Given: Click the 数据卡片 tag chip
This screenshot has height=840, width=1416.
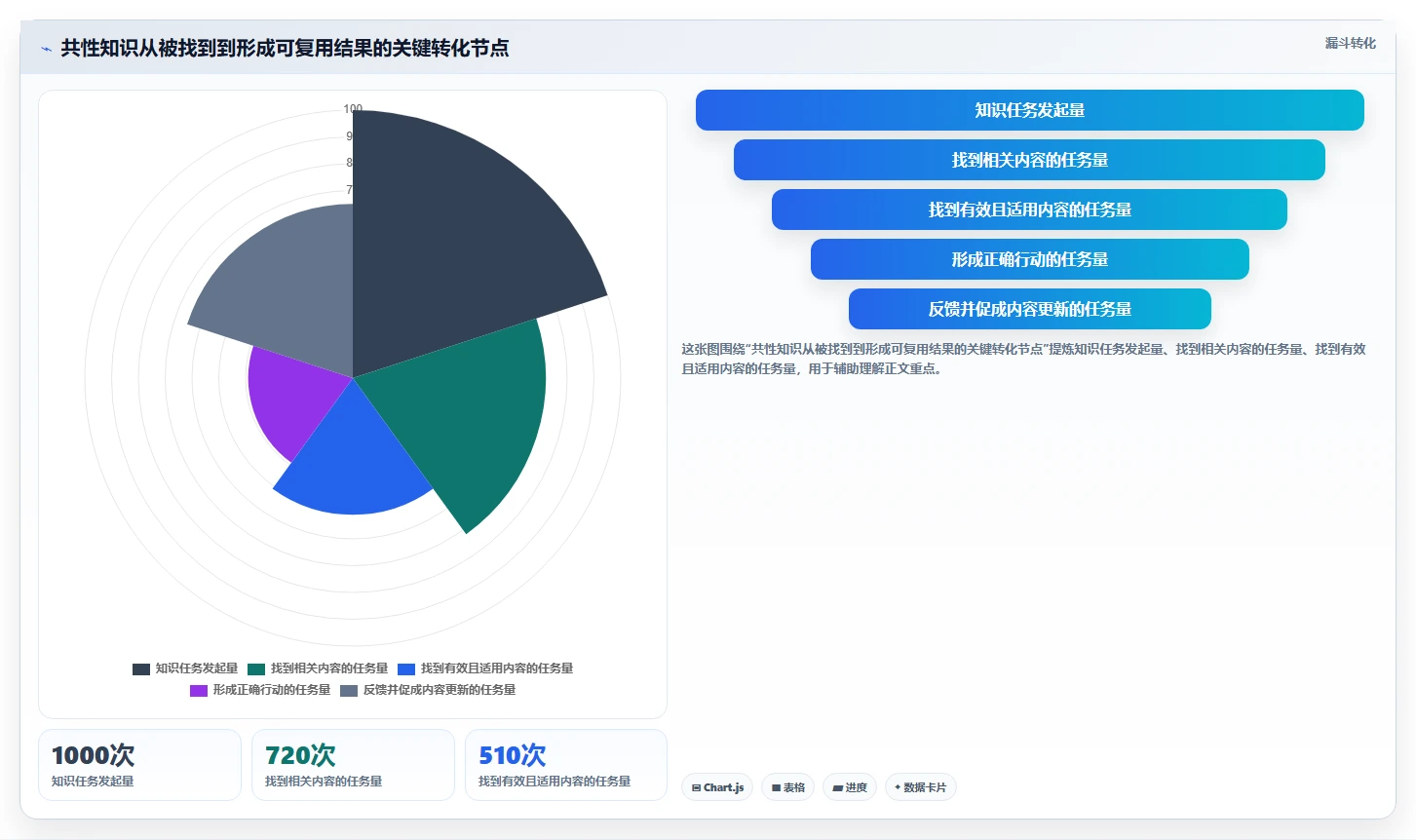Looking at the screenshot, I should (x=921, y=787).
